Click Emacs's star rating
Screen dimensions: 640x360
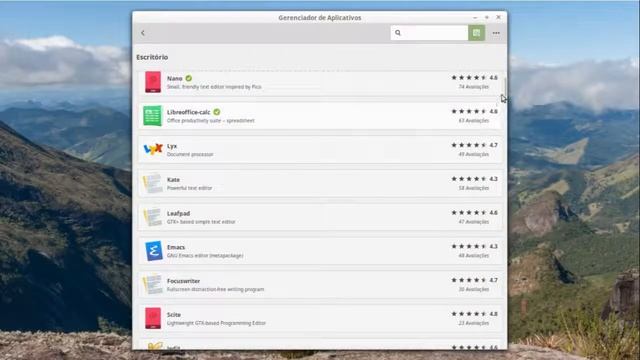tap(469, 247)
